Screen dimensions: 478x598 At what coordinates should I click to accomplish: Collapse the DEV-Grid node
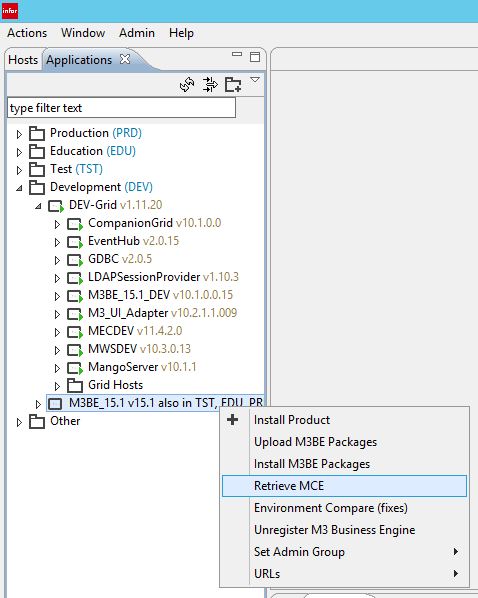coord(38,206)
